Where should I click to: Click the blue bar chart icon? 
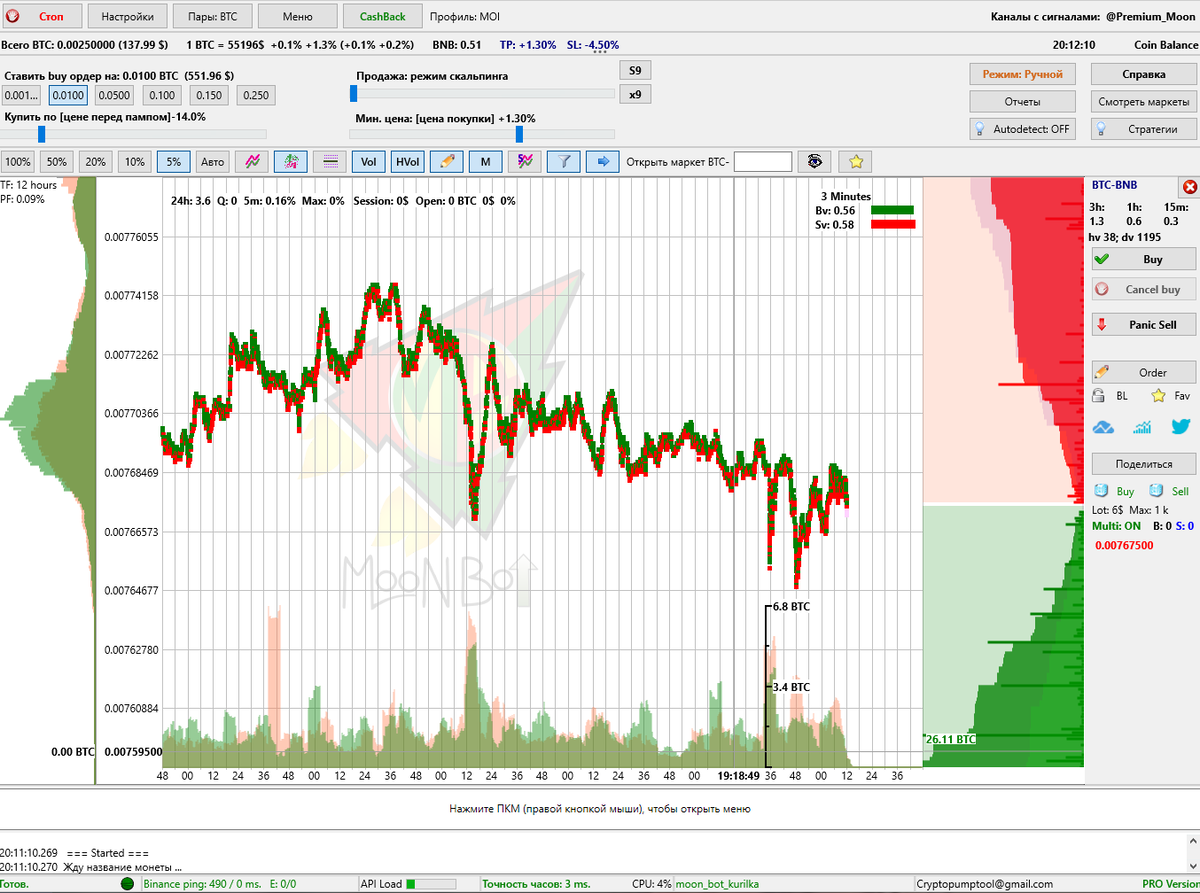(1143, 427)
